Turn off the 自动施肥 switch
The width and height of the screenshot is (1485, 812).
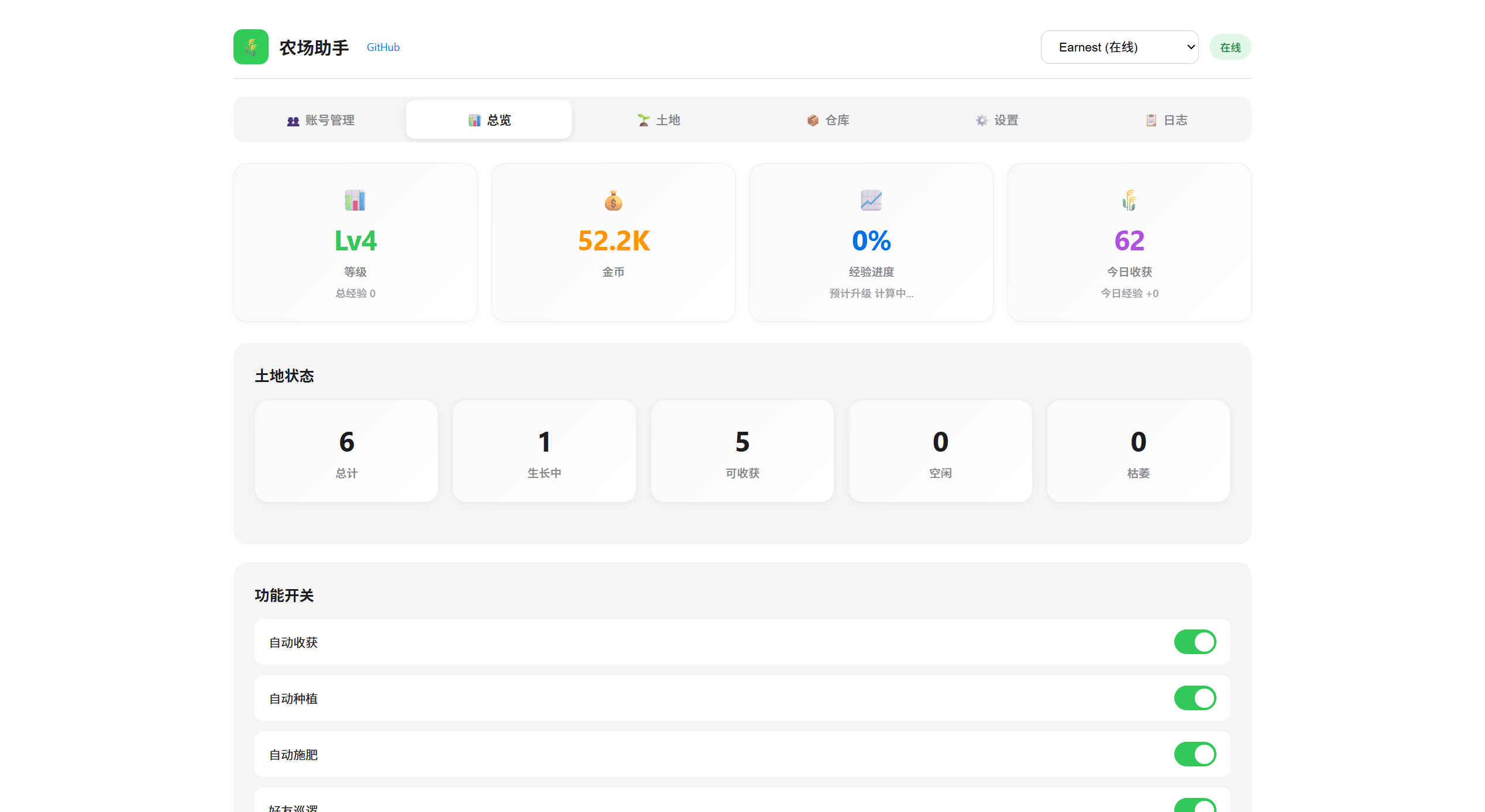1195,754
